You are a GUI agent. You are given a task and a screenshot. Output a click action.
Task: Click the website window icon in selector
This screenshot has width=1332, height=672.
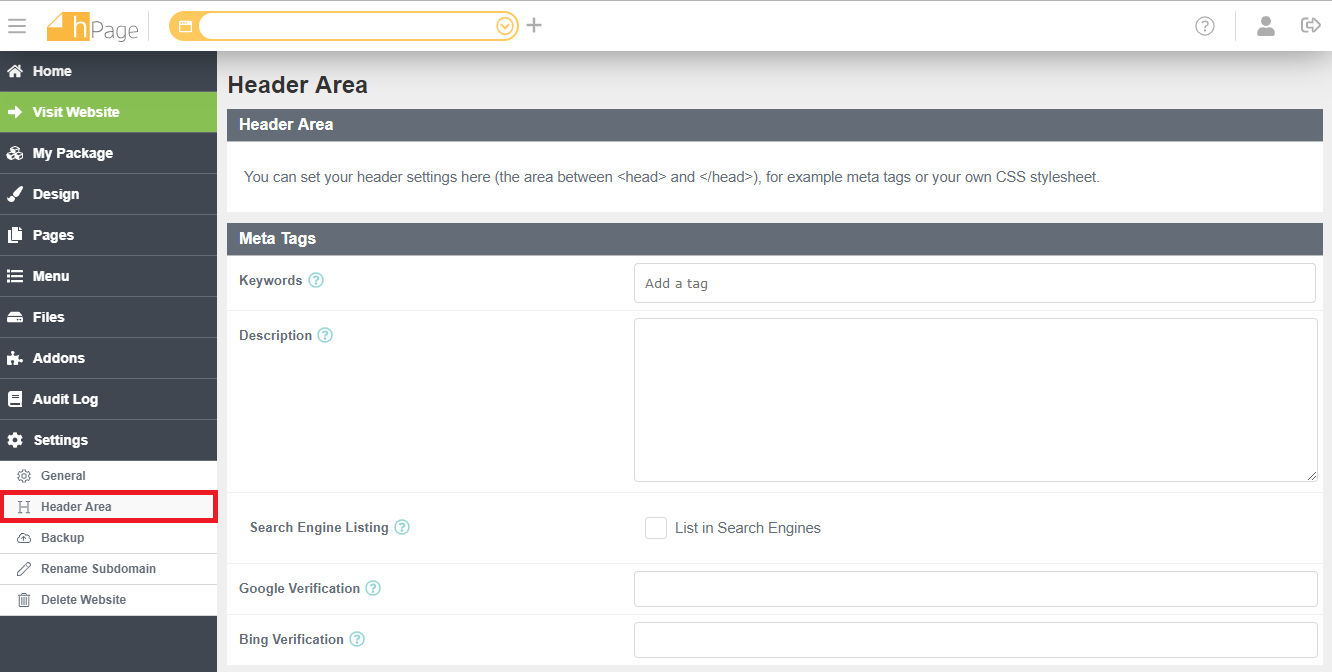tap(185, 26)
